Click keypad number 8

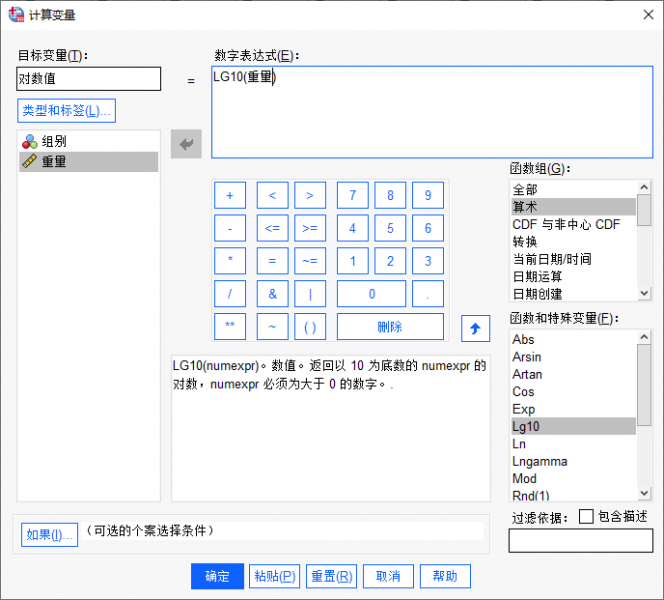pyautogui.click(x=390, y=195)
